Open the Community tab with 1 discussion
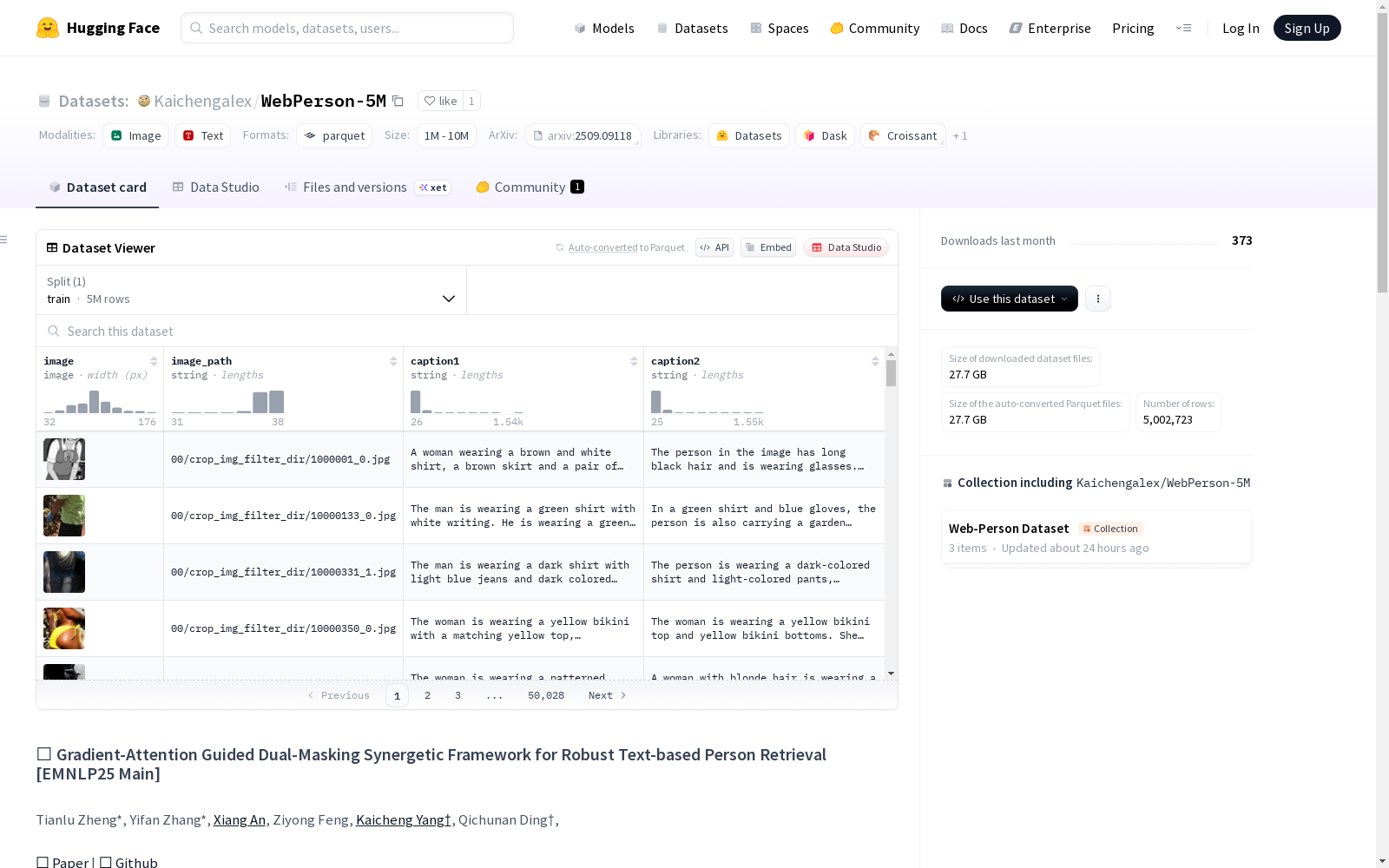Viewport: 1389px width, 868px height. (x=530, y=187)
